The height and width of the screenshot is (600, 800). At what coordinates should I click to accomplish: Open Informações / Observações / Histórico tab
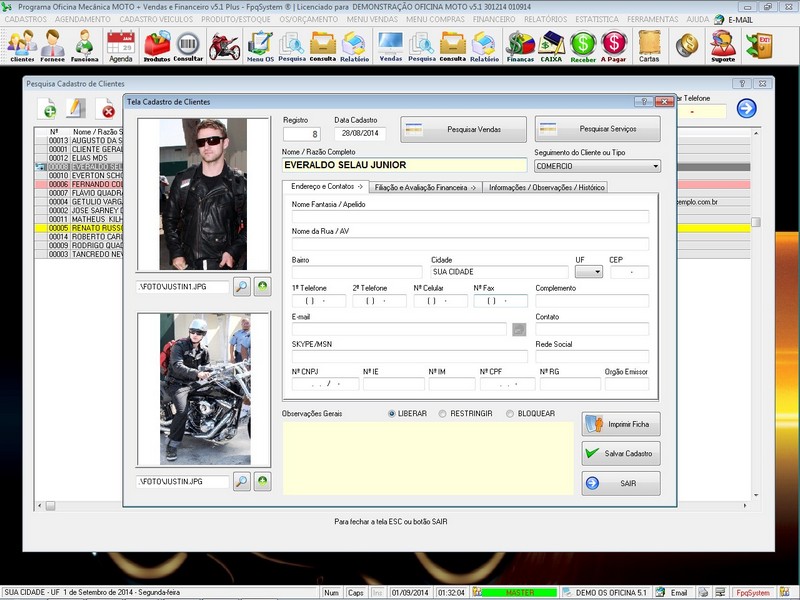click(x=546, y=187)
